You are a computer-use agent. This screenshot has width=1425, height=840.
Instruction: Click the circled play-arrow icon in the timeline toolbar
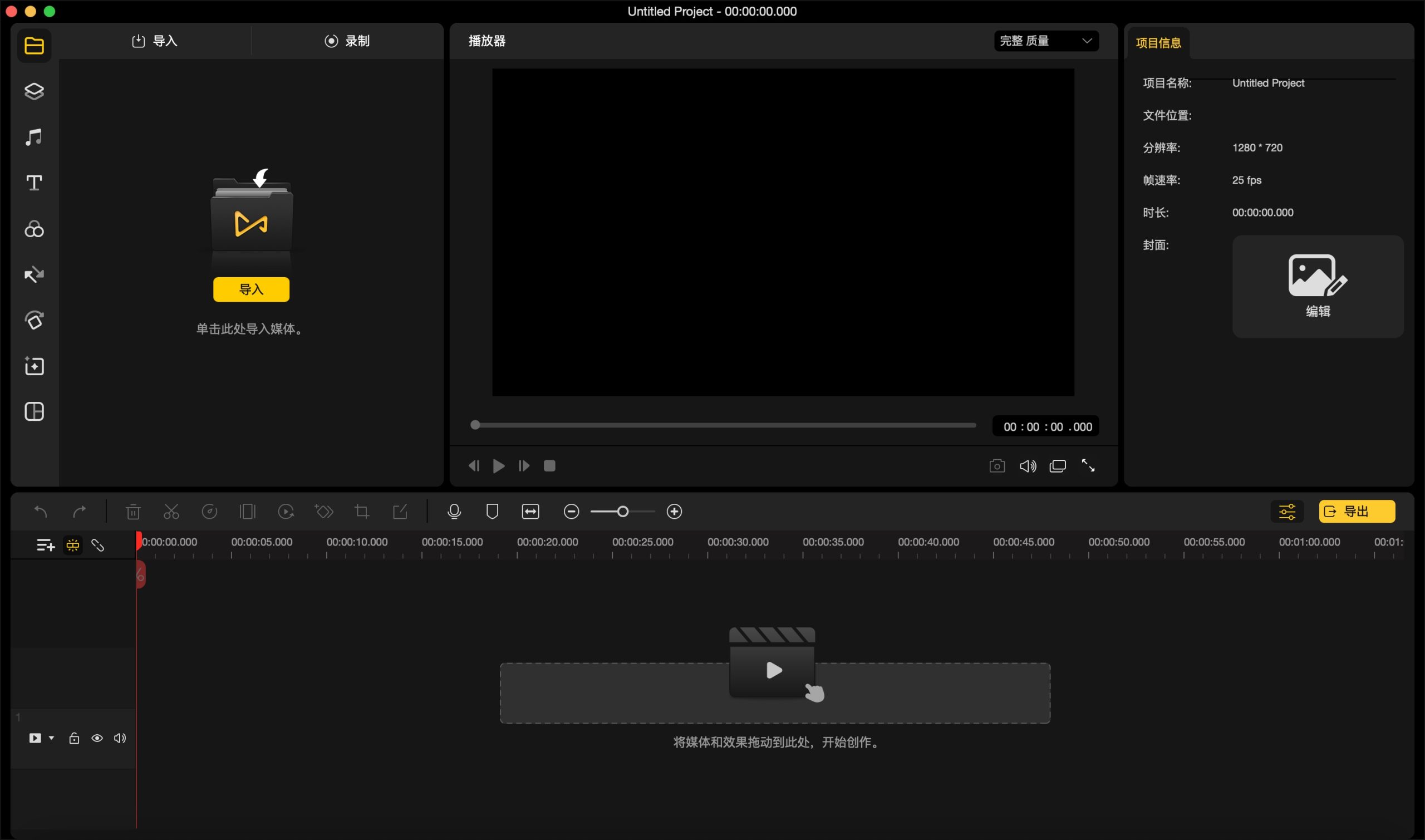click(x=286, y=512)
